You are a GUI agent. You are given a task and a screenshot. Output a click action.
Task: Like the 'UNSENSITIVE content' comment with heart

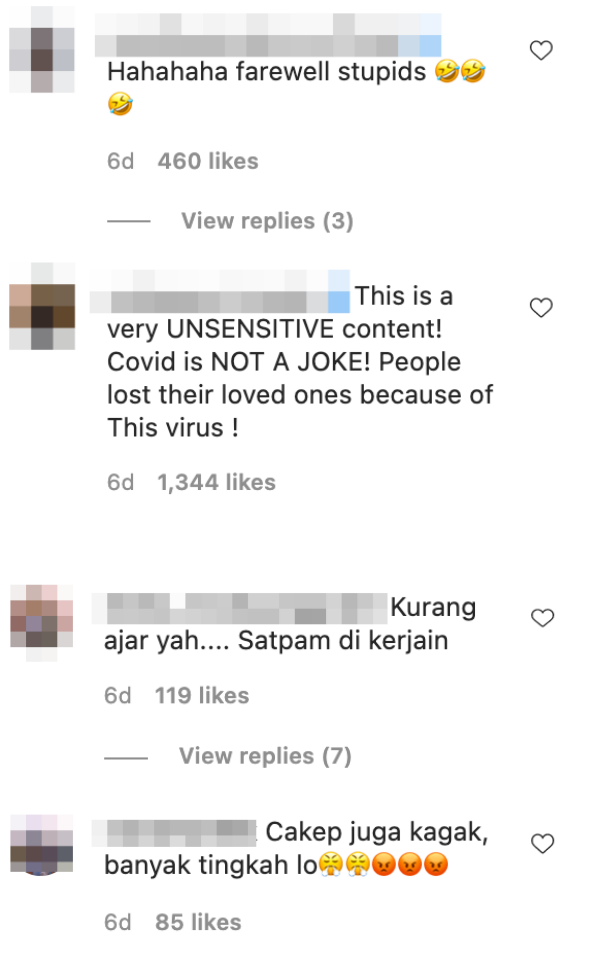[x=540, y=307]
